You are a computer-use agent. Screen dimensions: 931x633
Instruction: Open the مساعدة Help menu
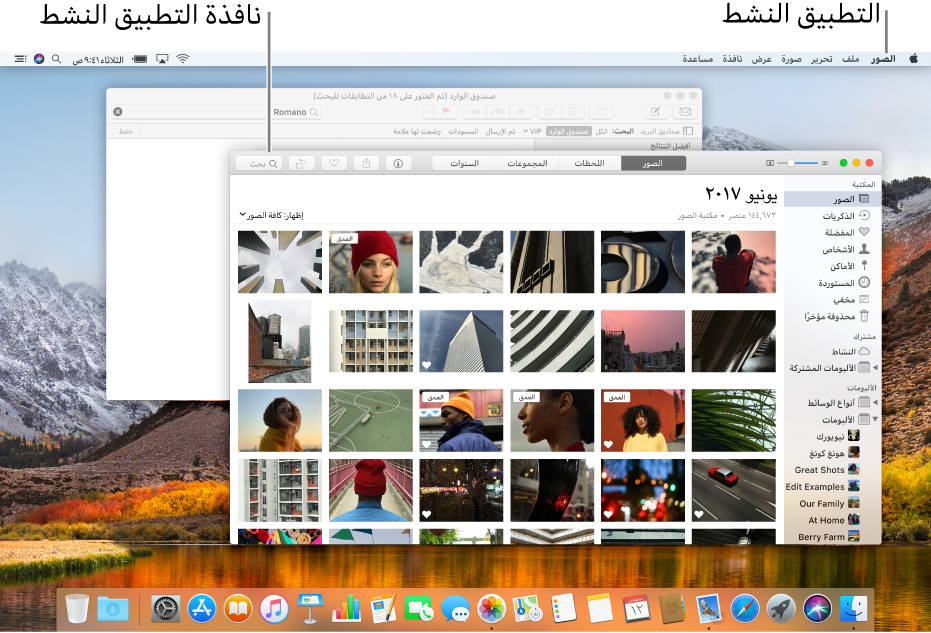[x=698, y=59]
